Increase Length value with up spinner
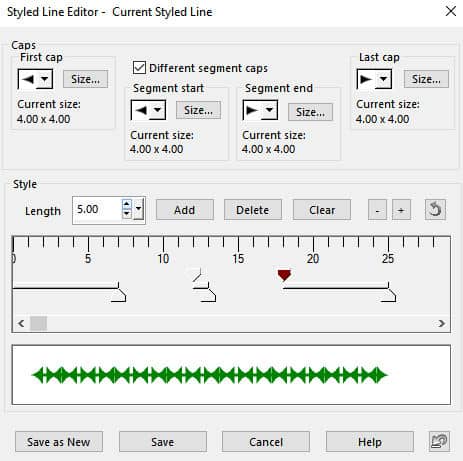The height and width of the screenshot is (461, 463). coord(126,204)
